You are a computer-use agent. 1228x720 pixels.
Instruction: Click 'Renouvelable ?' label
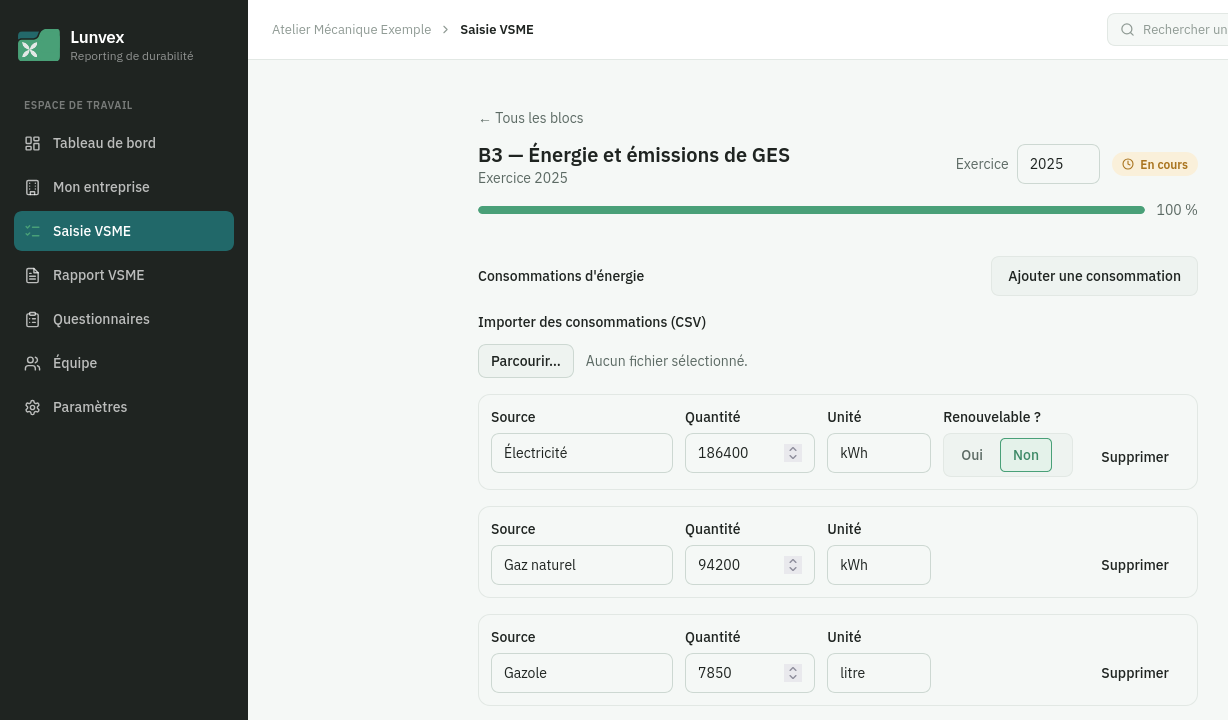[x=992, y=417]
